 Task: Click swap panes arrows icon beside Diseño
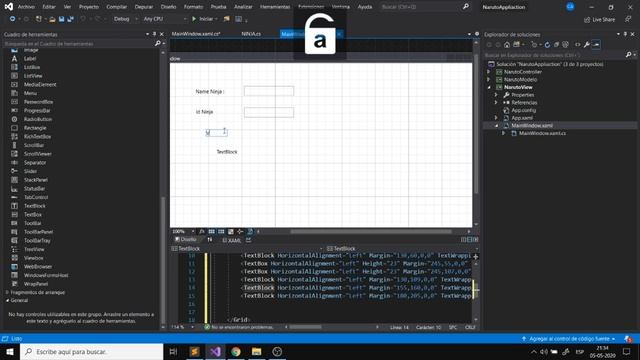[x=210, y=240]
